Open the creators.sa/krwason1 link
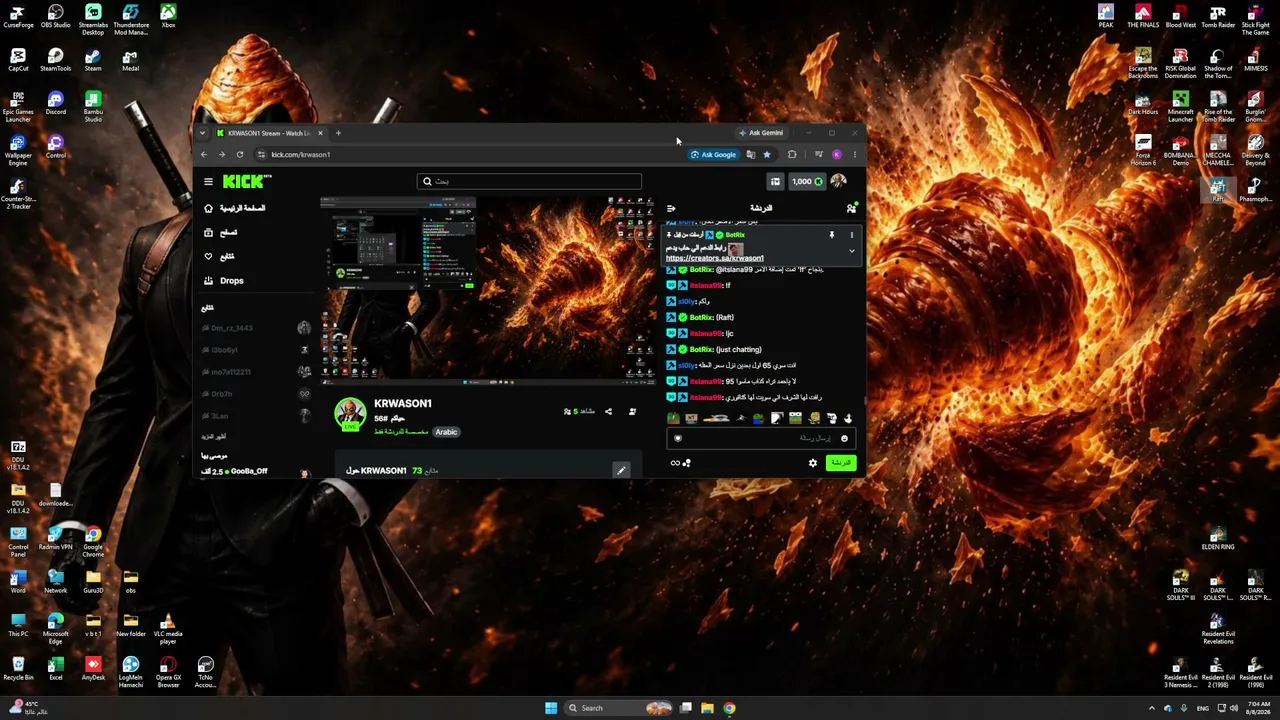The height and width of the screenshot is (720, 1280). point(715,258)
